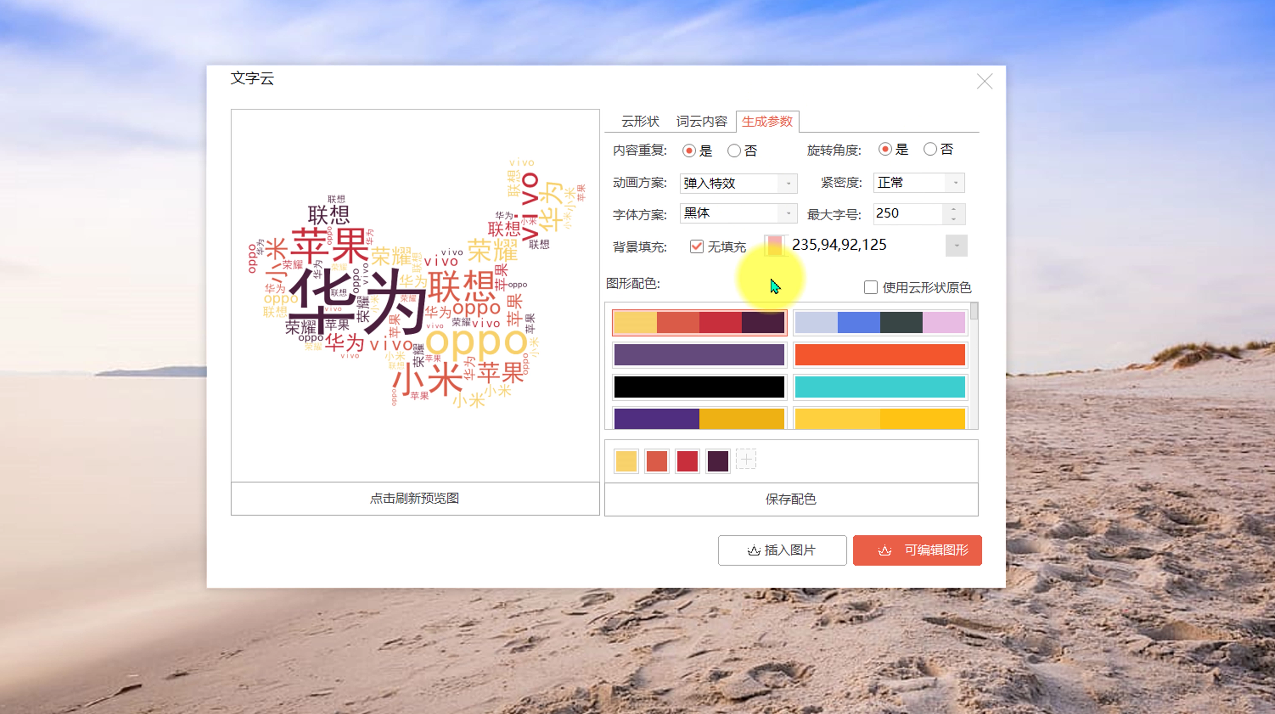Open the 动画方案 dropdown showing 弹入特效
This screenshot has width=1275, height=714.
(739, 183)
